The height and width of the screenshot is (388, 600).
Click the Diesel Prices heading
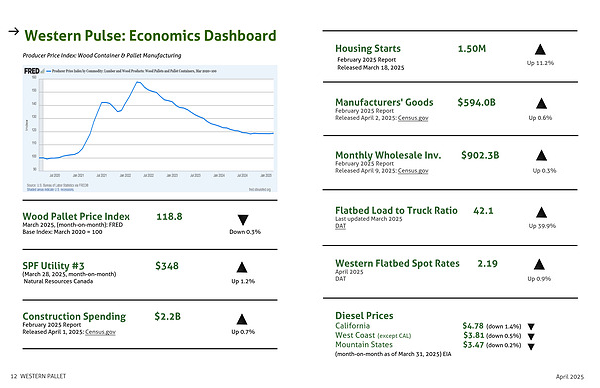364,316
